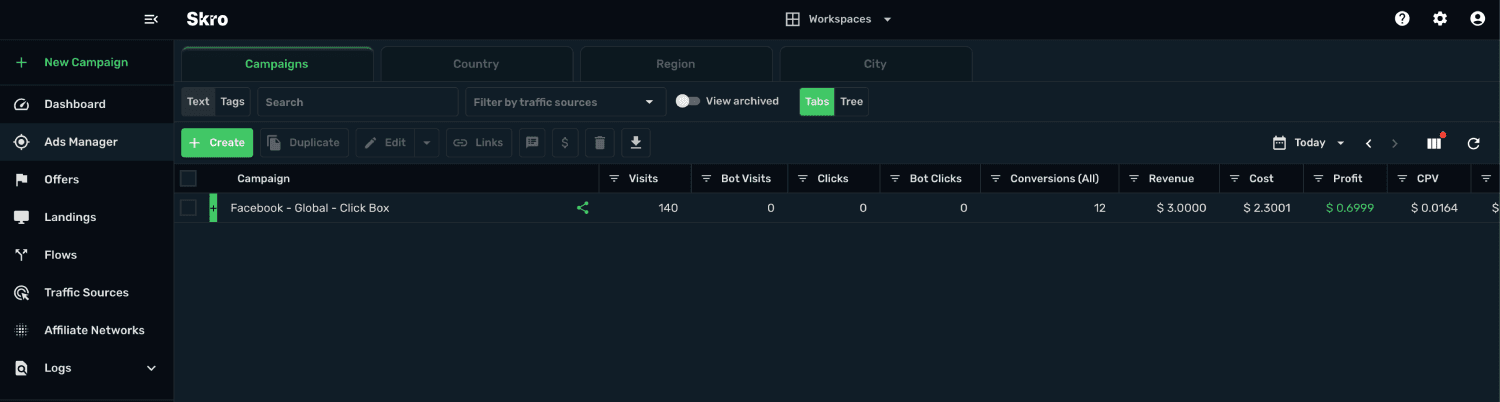Select the Tree view mode
Screen dimensions: 1500x402
851,102
